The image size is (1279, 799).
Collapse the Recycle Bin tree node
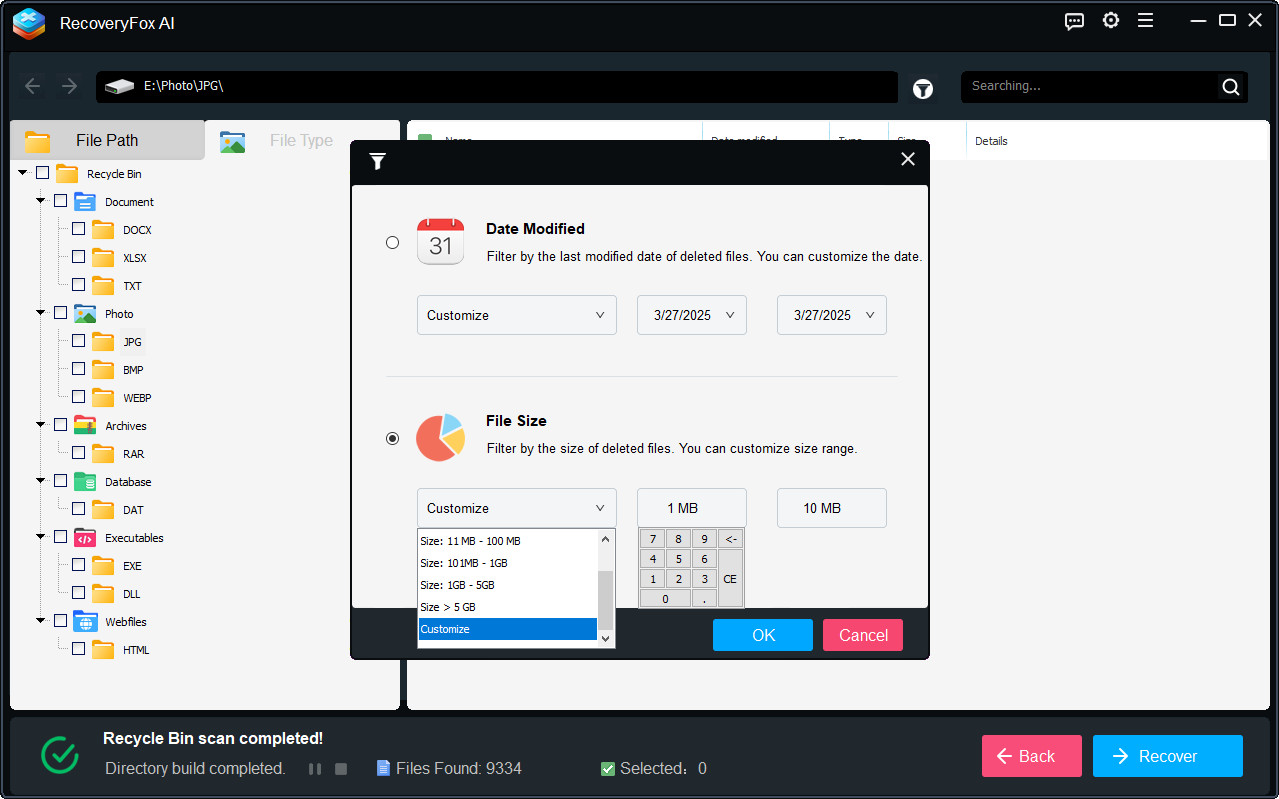pos(23,173)
